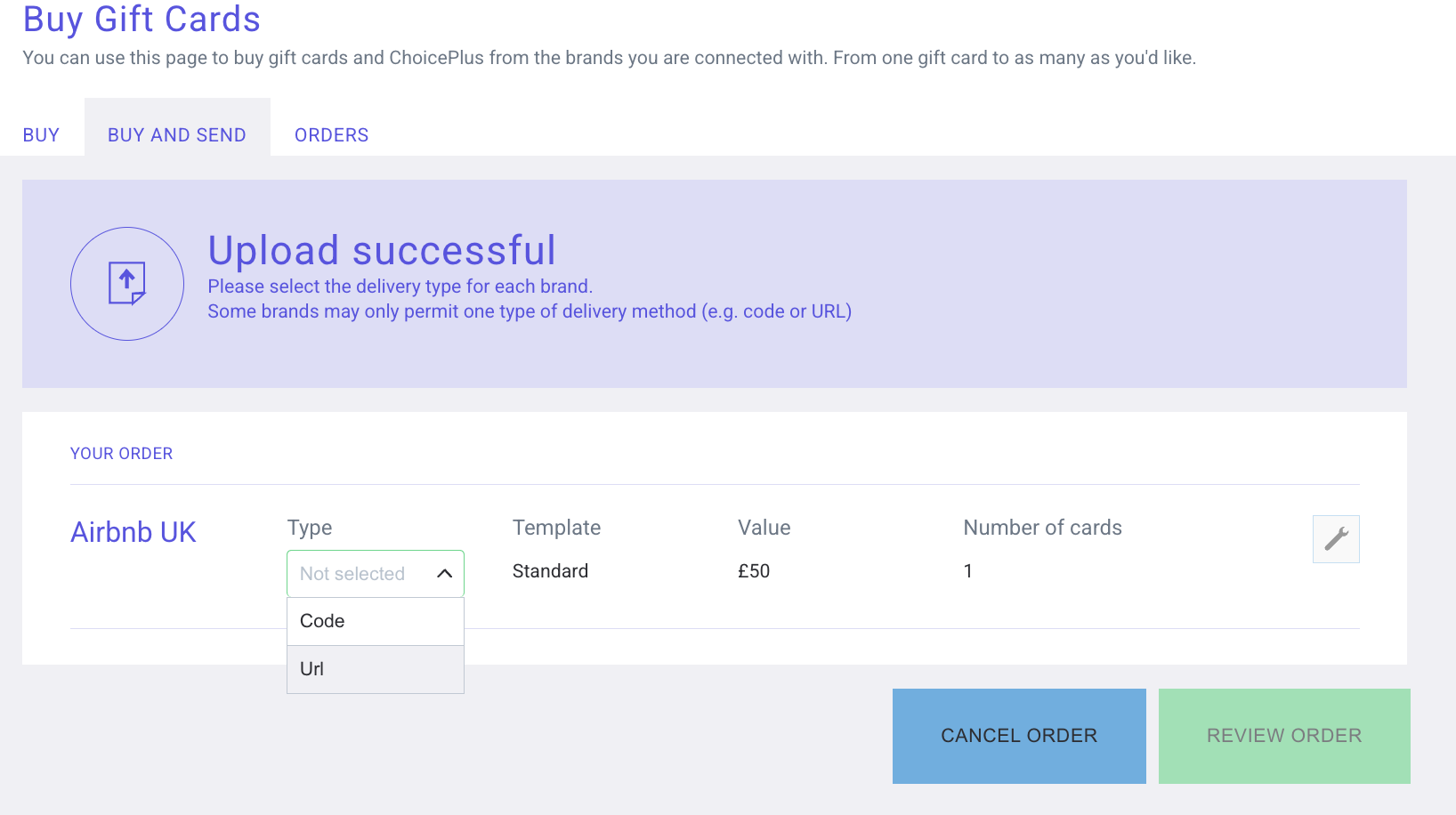Click the 'Upload successful' heading
The height and width of the screenshot is (815, 1456).
[382, 250]
